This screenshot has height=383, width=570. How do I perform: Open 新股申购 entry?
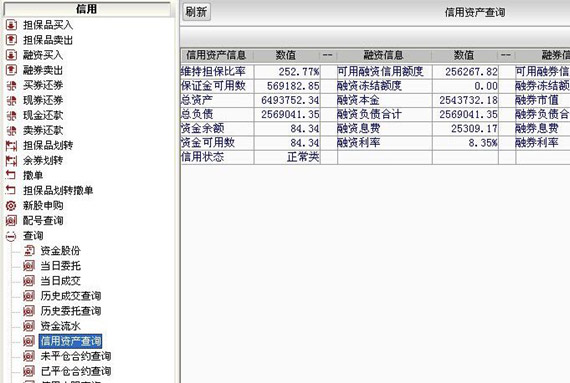[43, 205]
